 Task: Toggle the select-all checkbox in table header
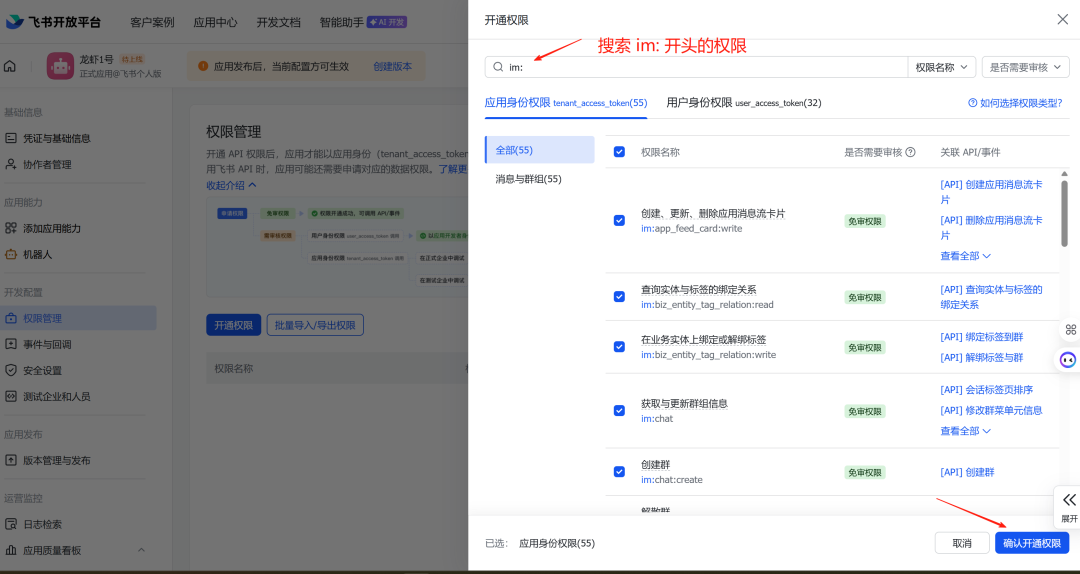[x=619, y=152]
